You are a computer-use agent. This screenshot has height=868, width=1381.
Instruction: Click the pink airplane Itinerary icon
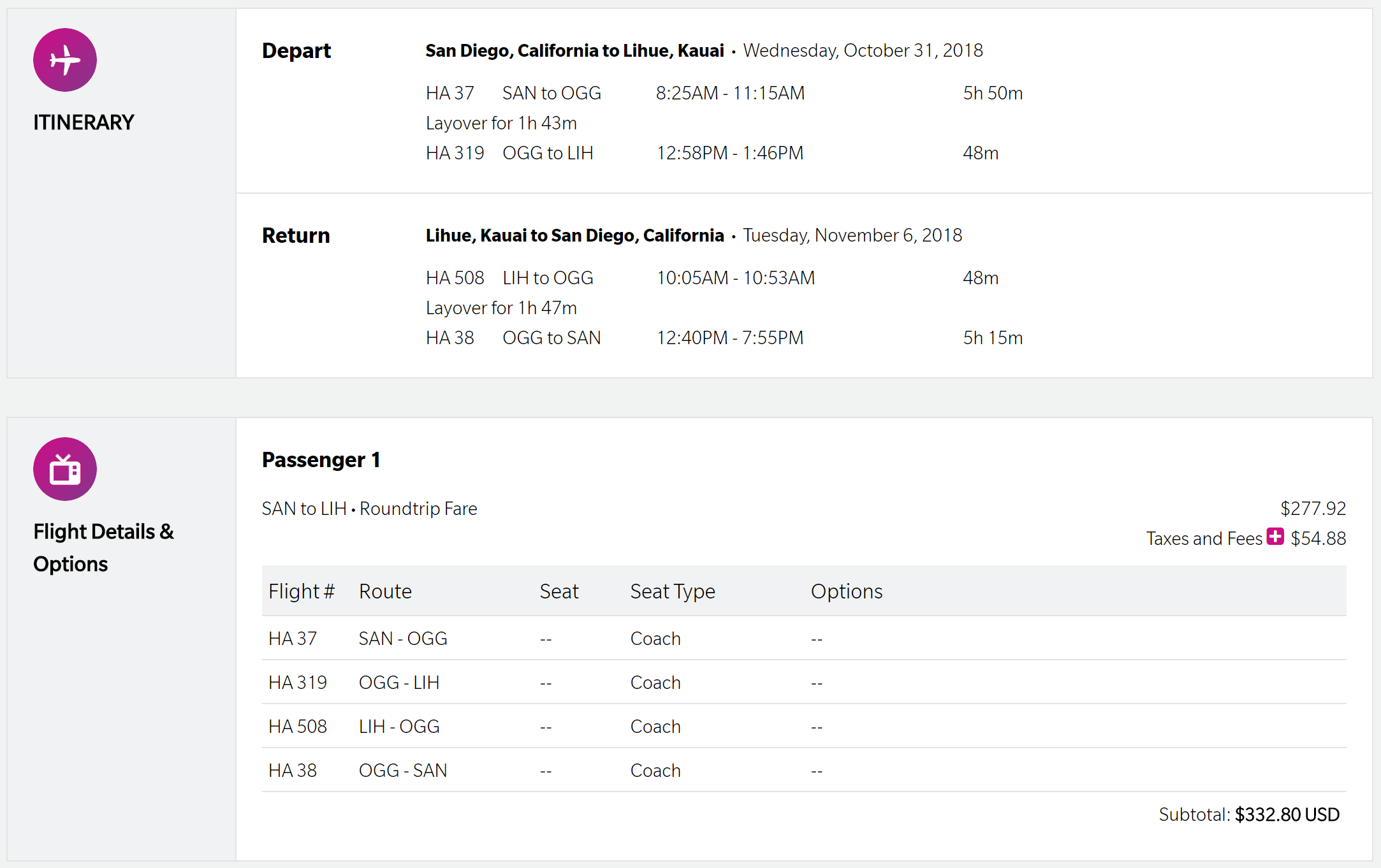click(x=65, y=60)
